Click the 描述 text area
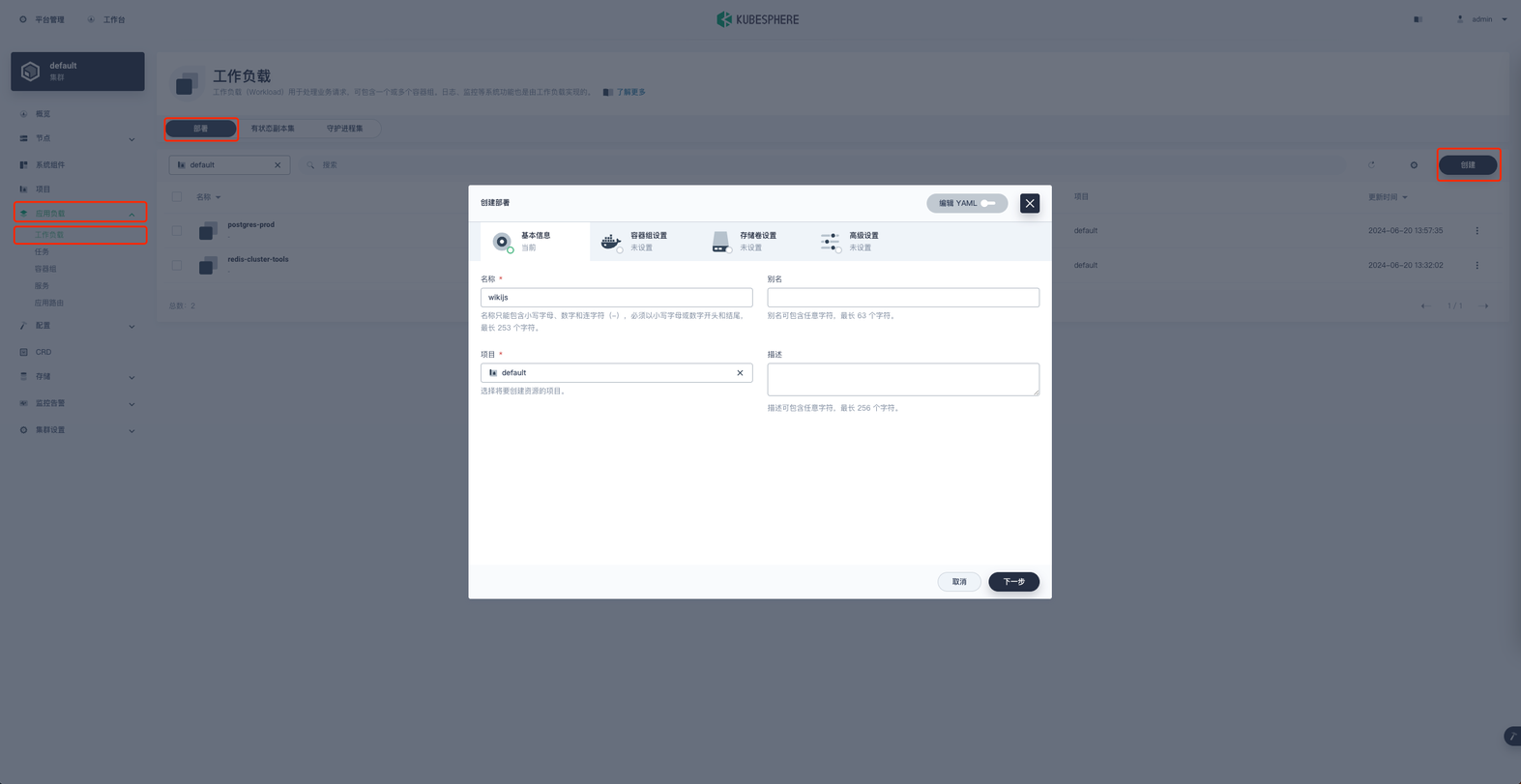 click(903, 380)
